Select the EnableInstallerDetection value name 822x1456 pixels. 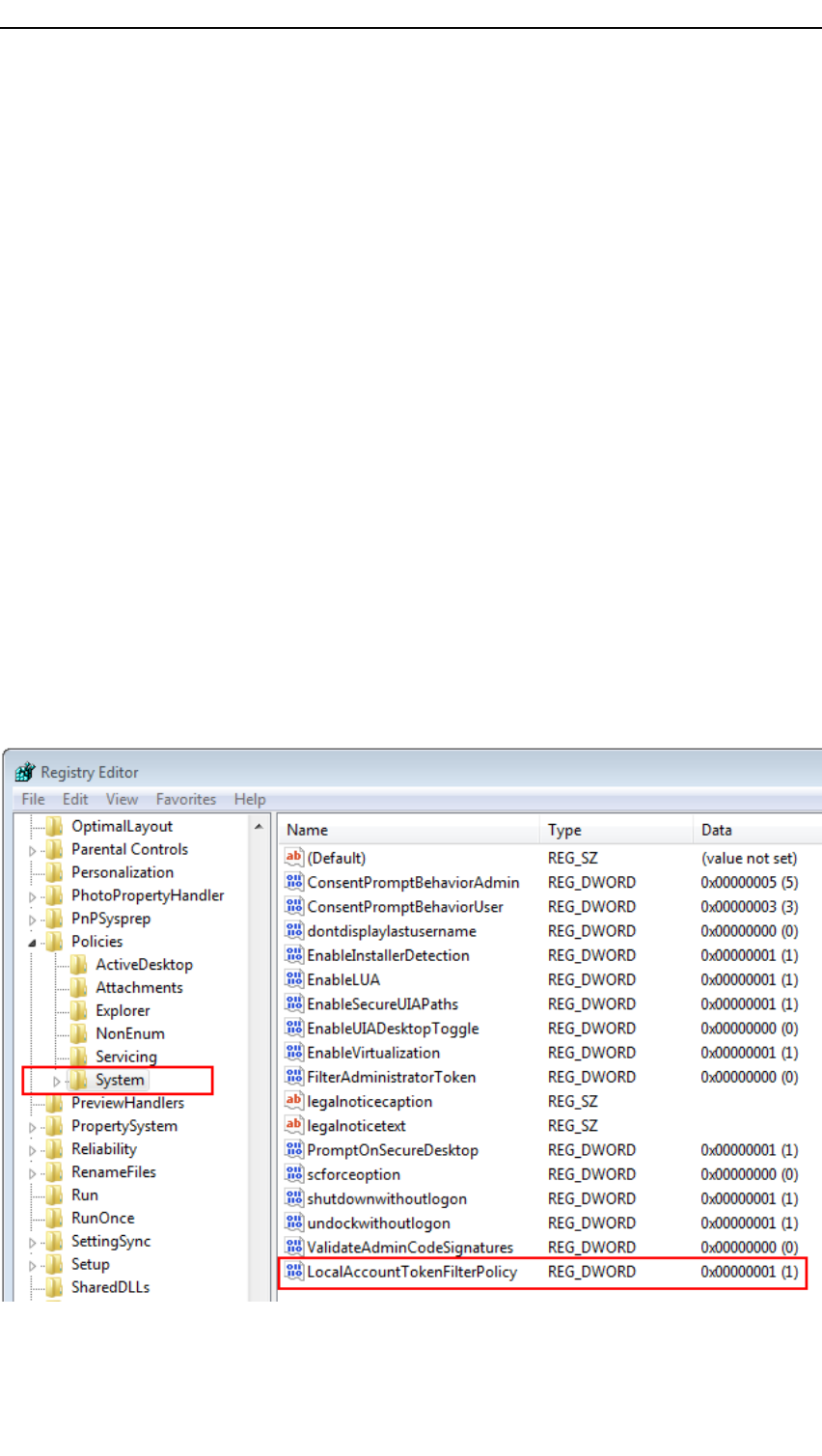point(388,955)
